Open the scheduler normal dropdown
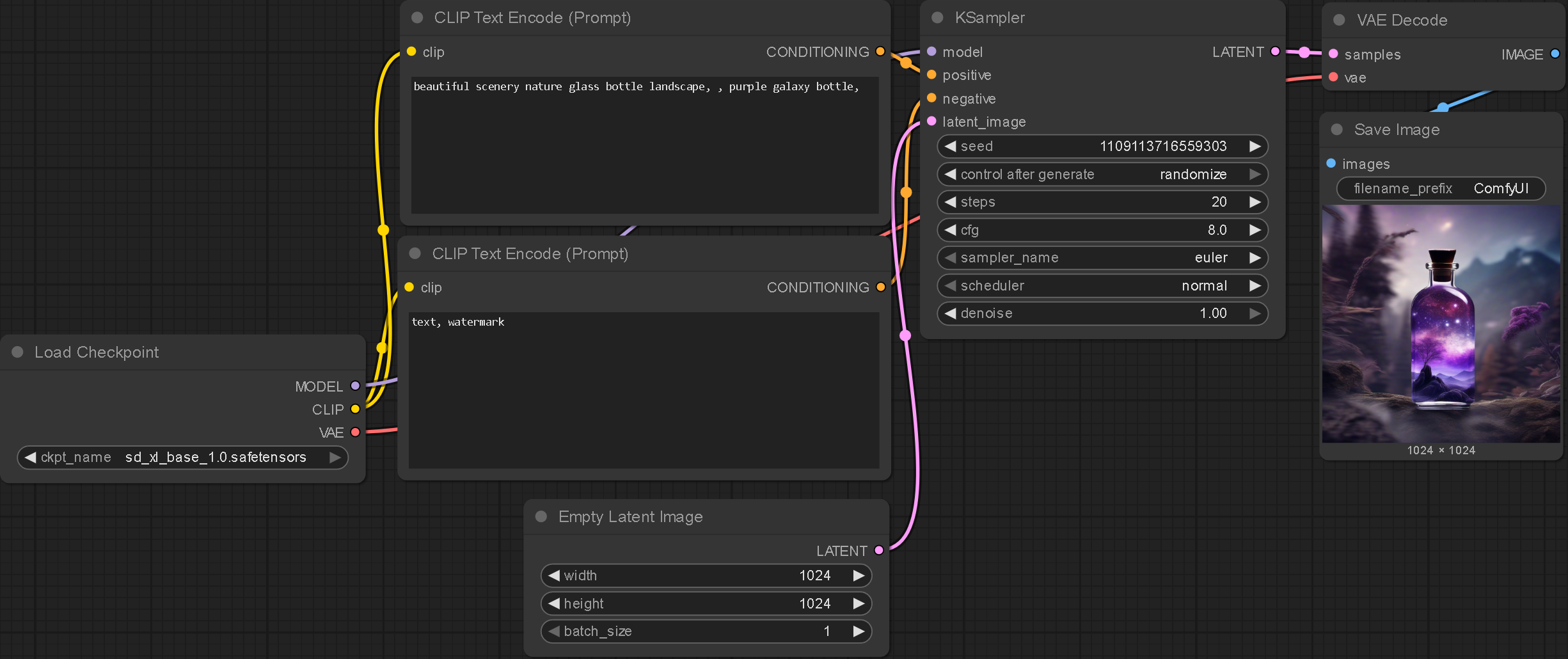 tap(1102, 285)
